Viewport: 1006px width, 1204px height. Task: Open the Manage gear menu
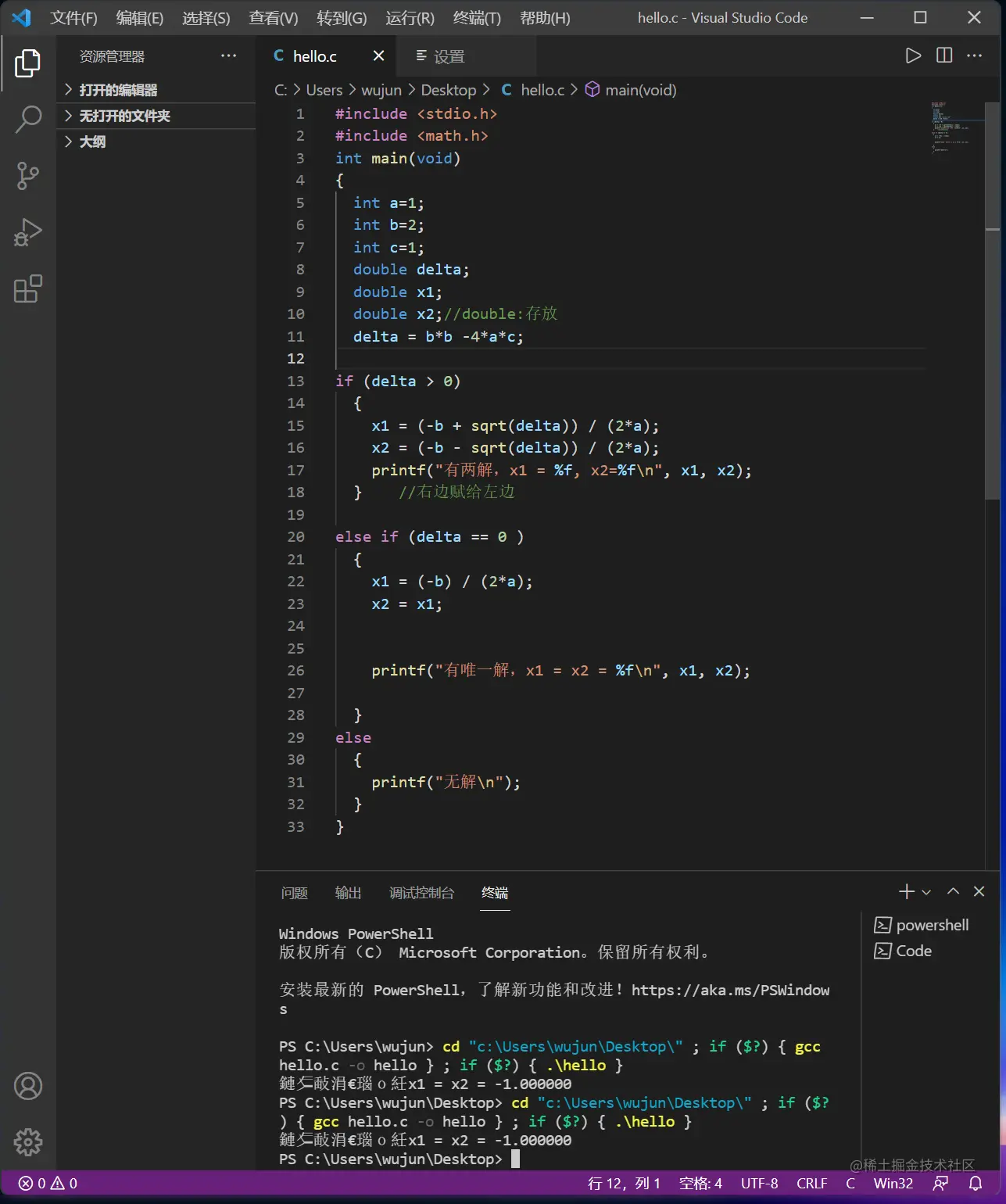[x=28, y=1142]
